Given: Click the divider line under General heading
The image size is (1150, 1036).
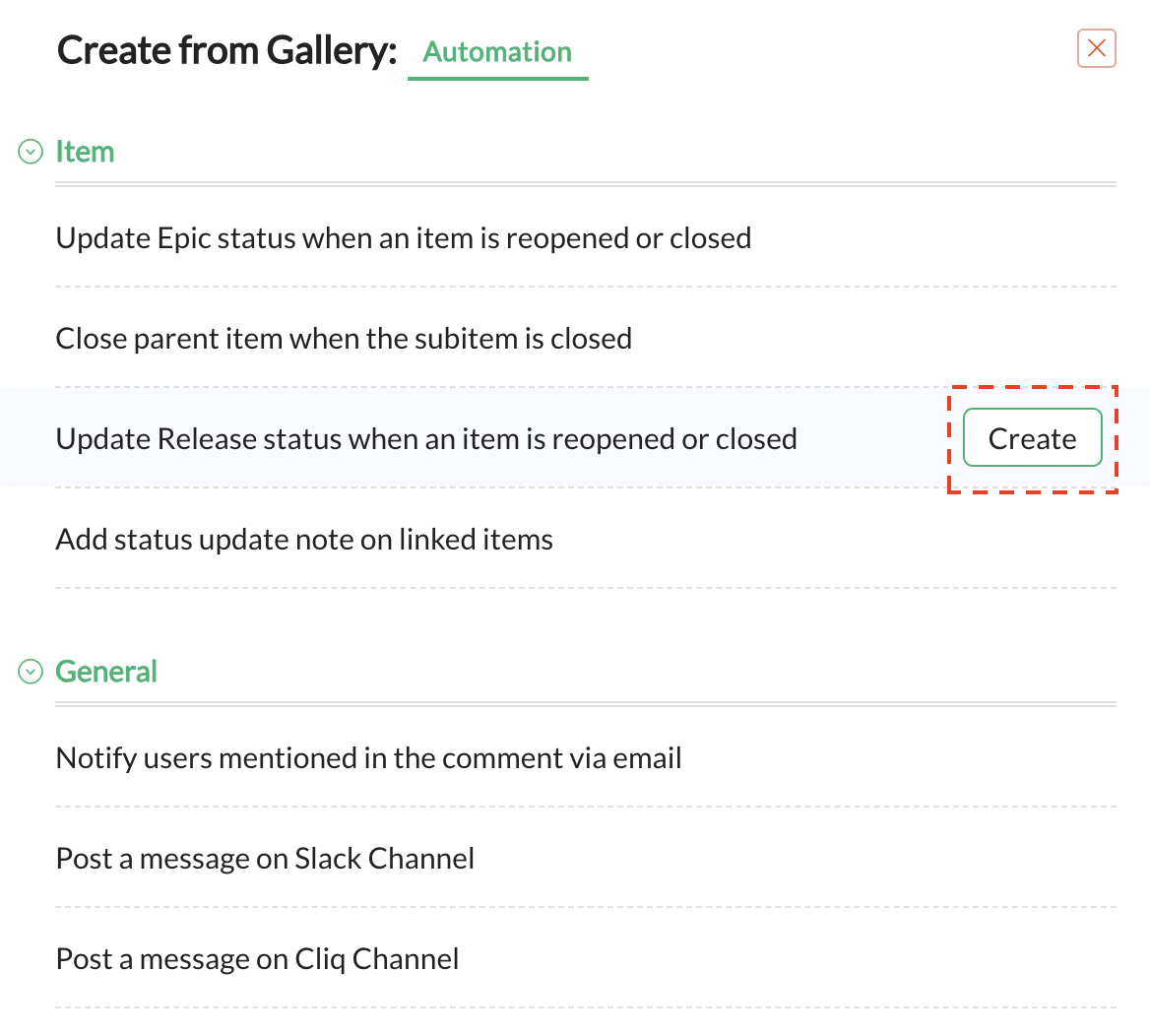Looking at the screenshot, I should click(x=585, y=704).
